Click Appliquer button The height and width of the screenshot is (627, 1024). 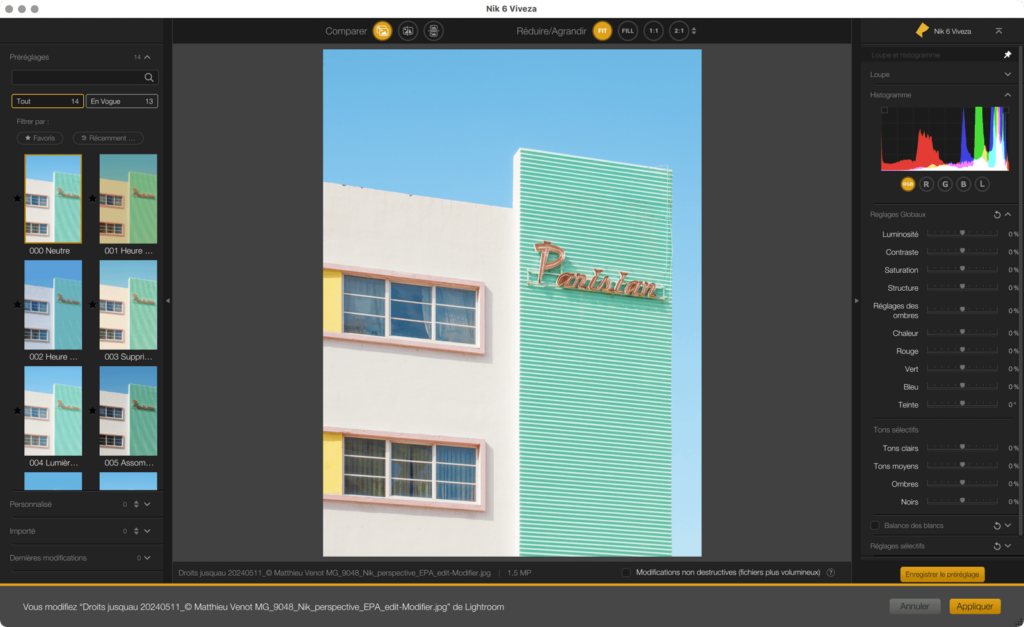(974, 606)
